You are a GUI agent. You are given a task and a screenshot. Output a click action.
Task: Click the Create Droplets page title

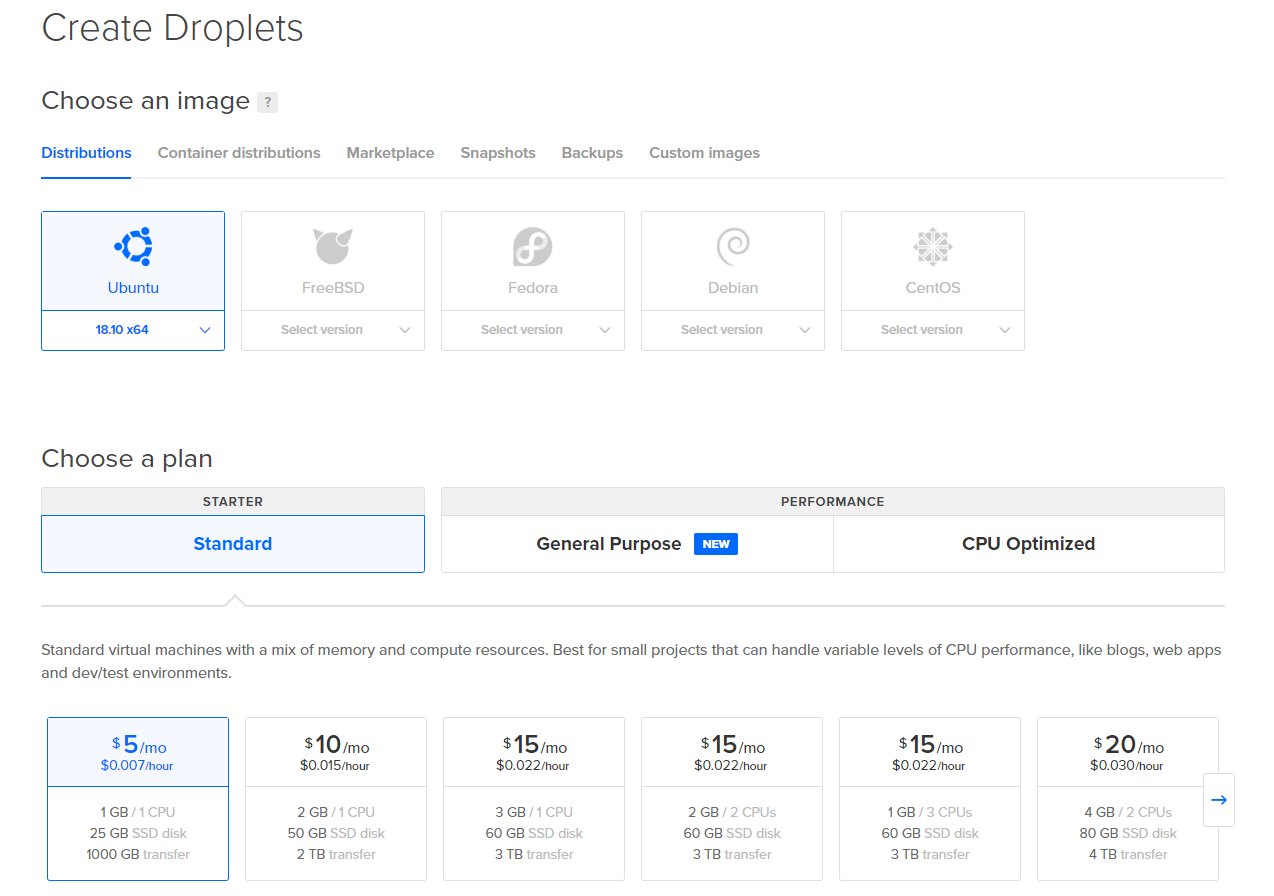pyautogui.click(x=172, y=27)
